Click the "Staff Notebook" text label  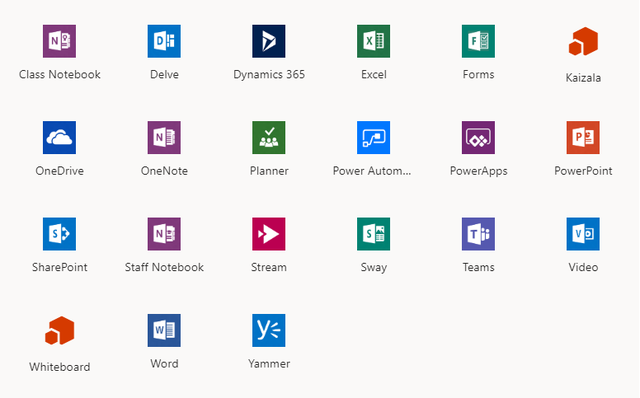[x=164, y=267]
